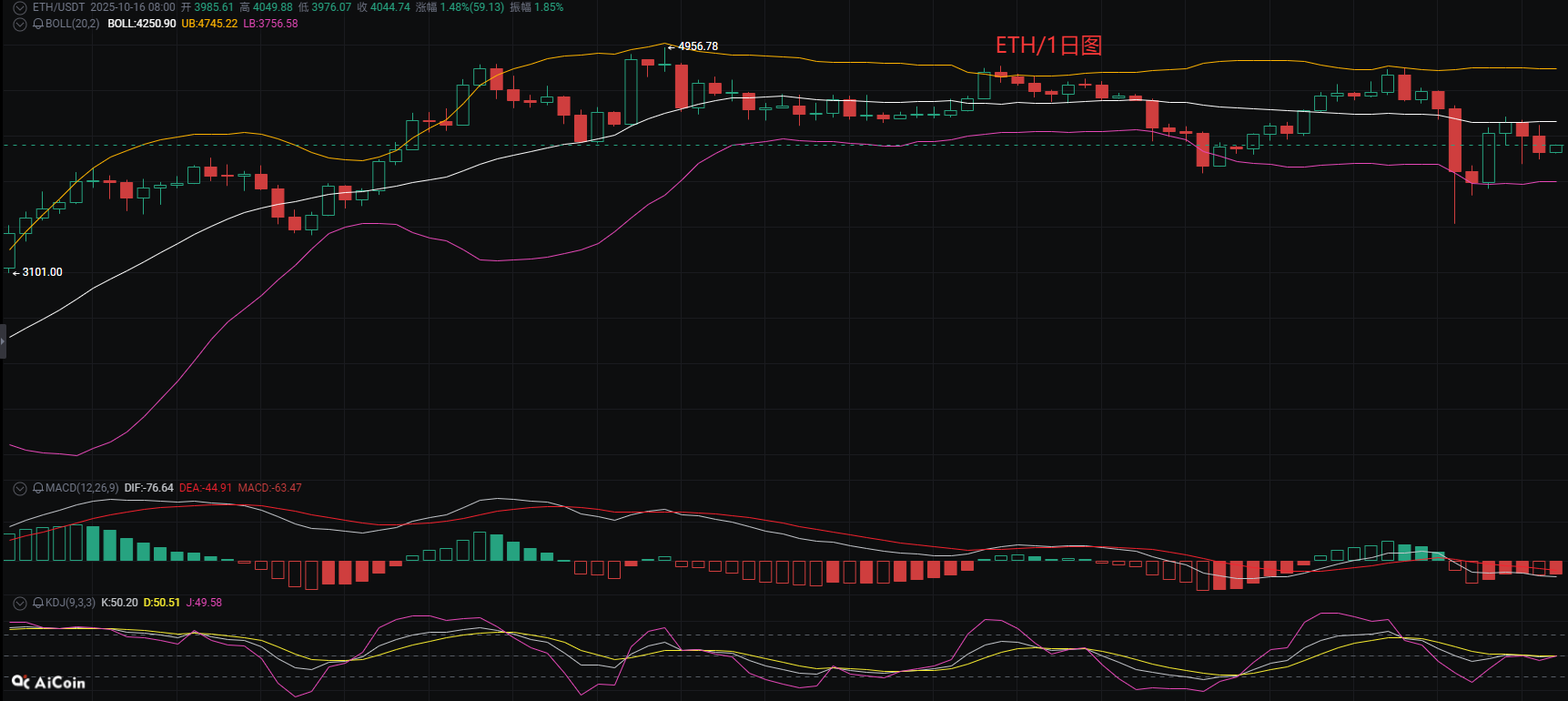This screenshot has height=701, width=1568.
Task: Click the high price 4049.88
Action: (x=273, y=7)
